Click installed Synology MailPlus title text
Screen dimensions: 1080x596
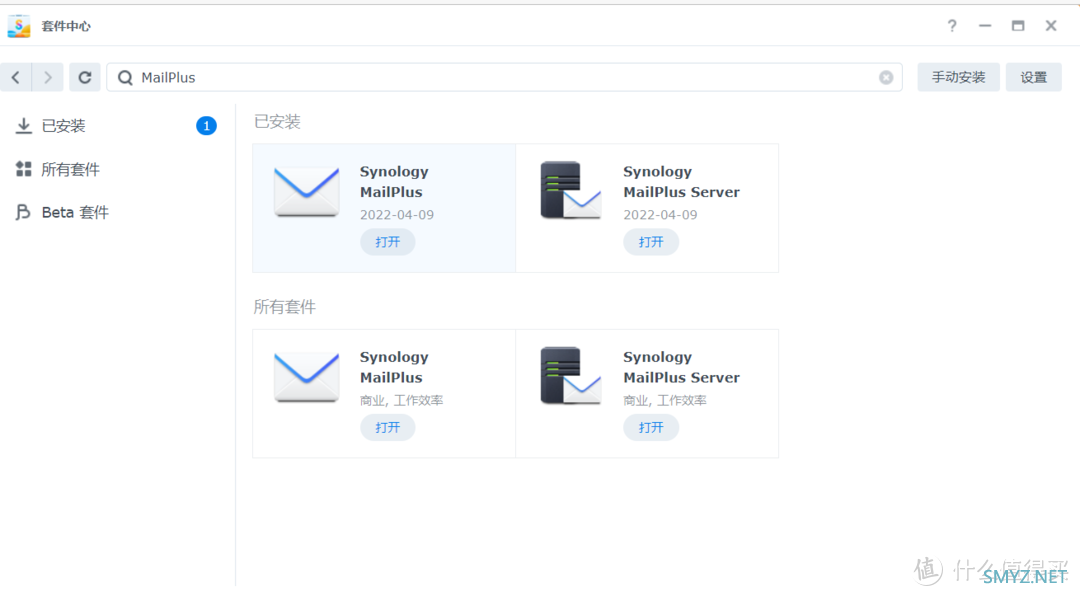click(x=394, y=182)
